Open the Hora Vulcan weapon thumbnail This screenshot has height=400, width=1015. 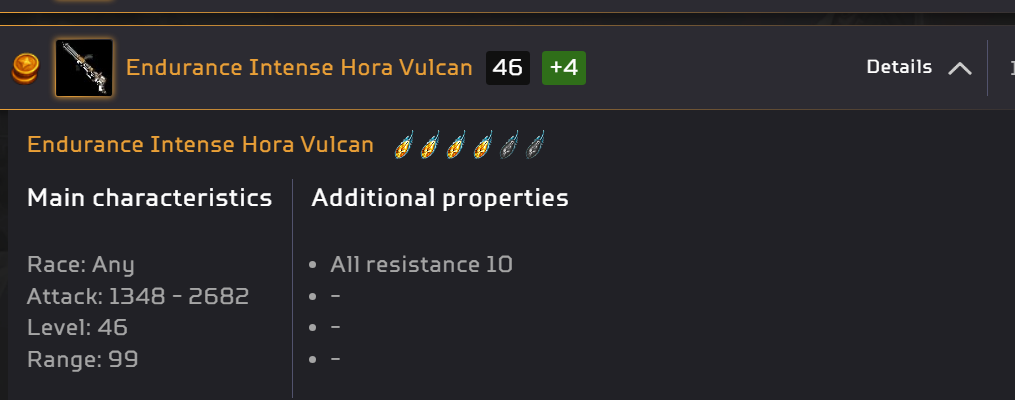84,68
